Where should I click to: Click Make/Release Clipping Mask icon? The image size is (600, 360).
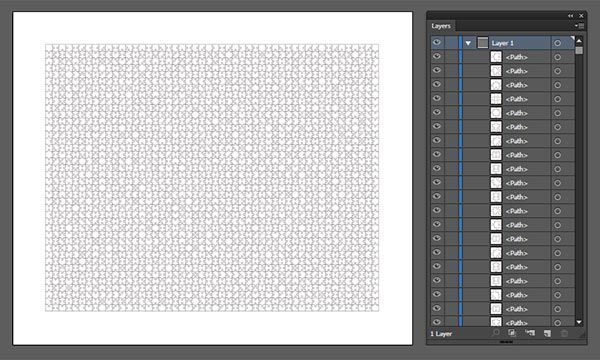512,333
